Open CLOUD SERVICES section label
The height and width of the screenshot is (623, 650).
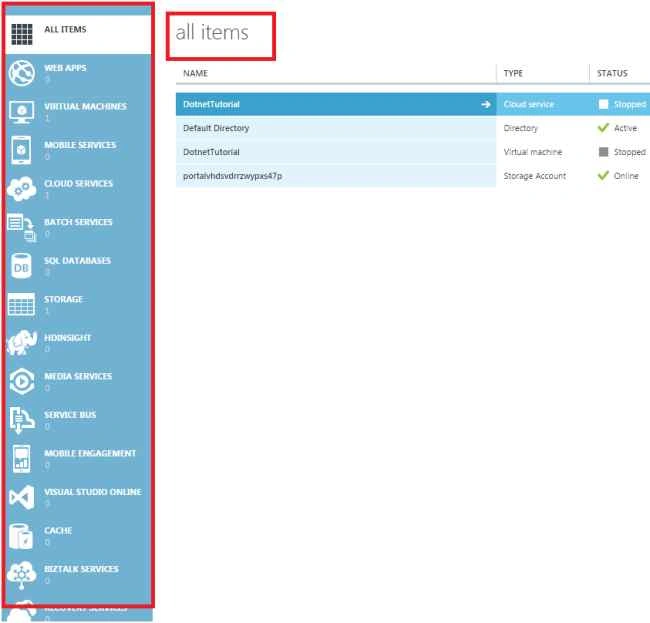click(78, 184)
